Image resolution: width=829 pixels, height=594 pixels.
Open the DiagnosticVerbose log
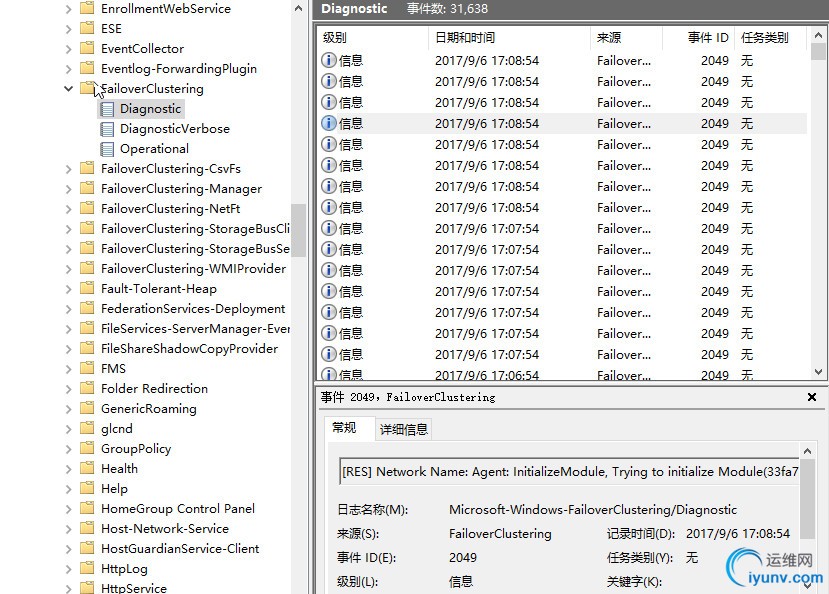tap(174, 129)
